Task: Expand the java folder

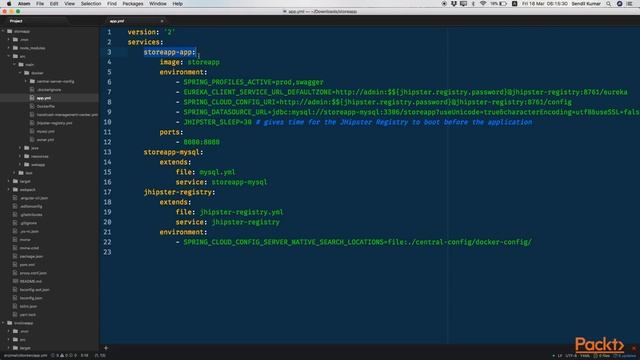Action: (x=20, y=148)
